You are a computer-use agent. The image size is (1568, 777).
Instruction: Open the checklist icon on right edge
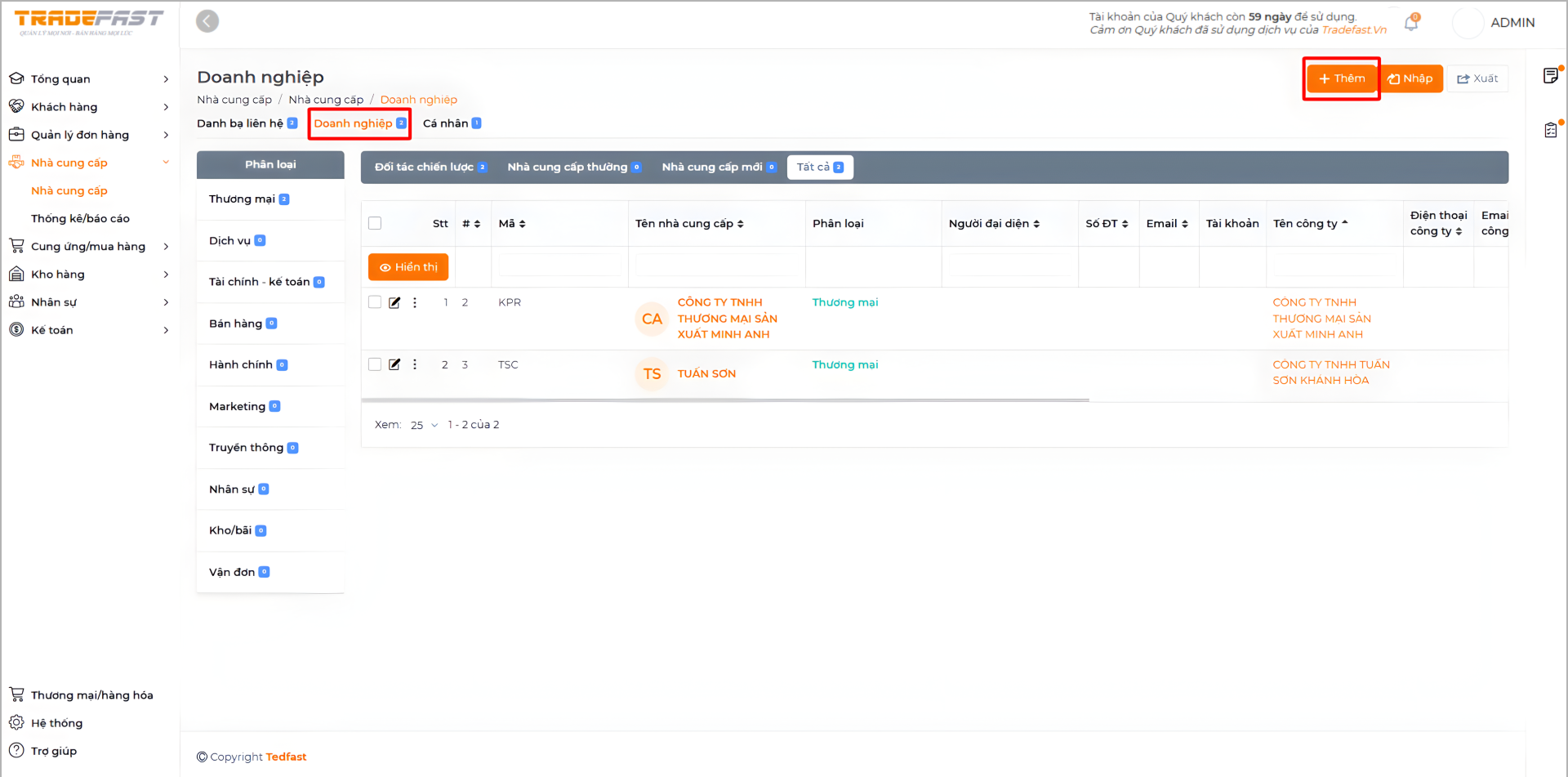(x=1550, y=130)
